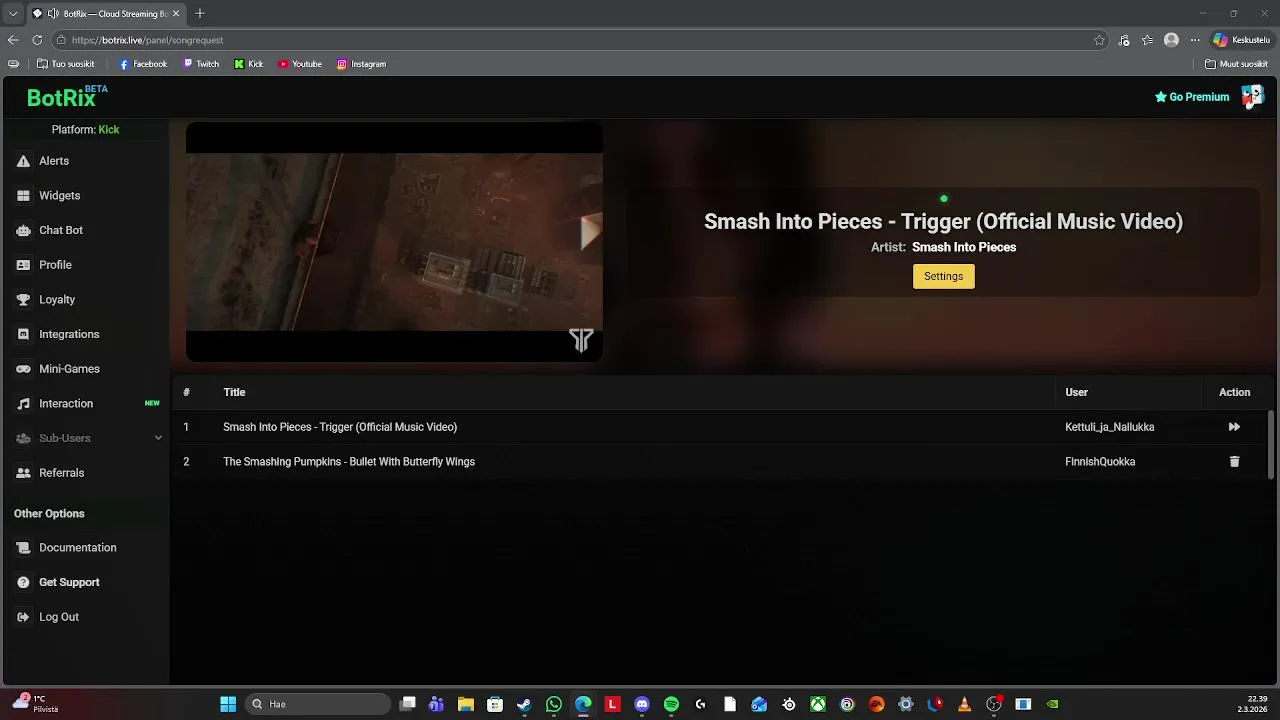Bookmark this page with star icon
The height and width of the screenshot is (720, 1280).
[x=1099, y=40]
